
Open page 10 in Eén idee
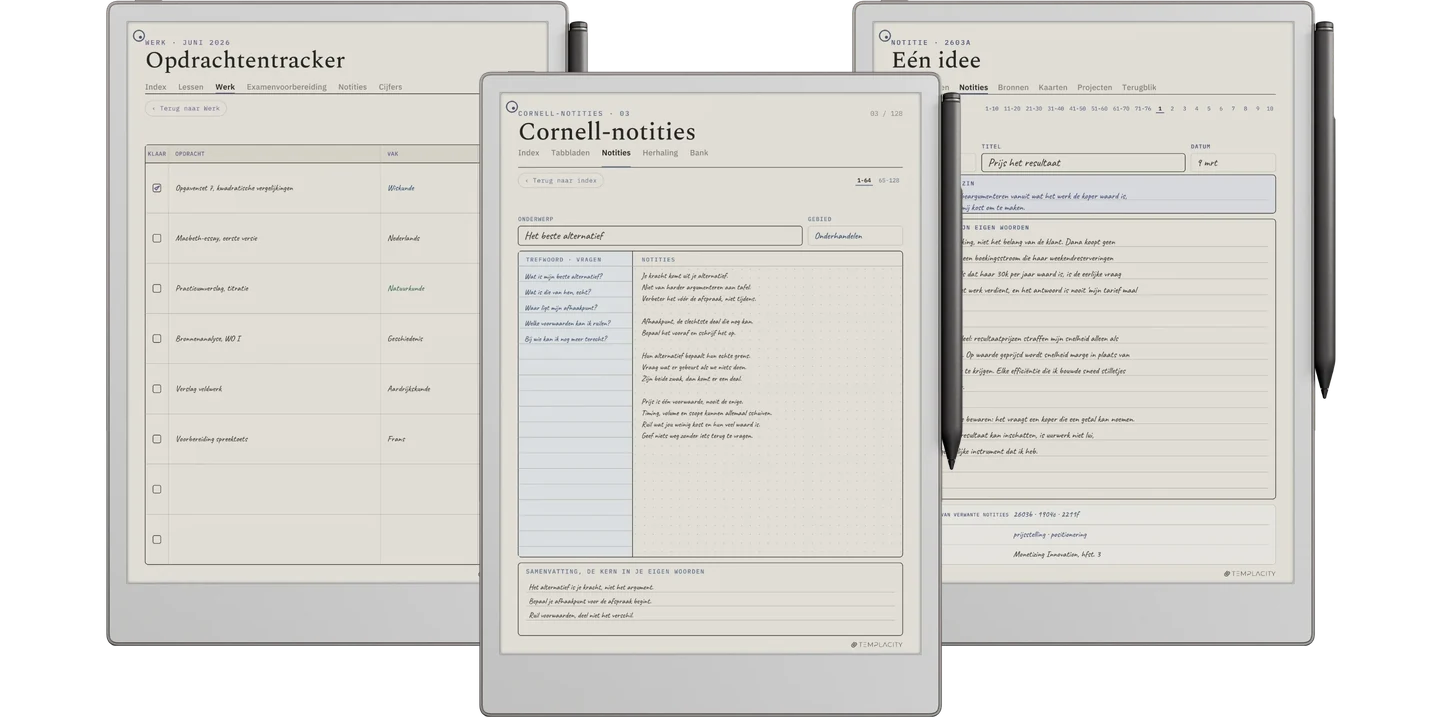1270,108
